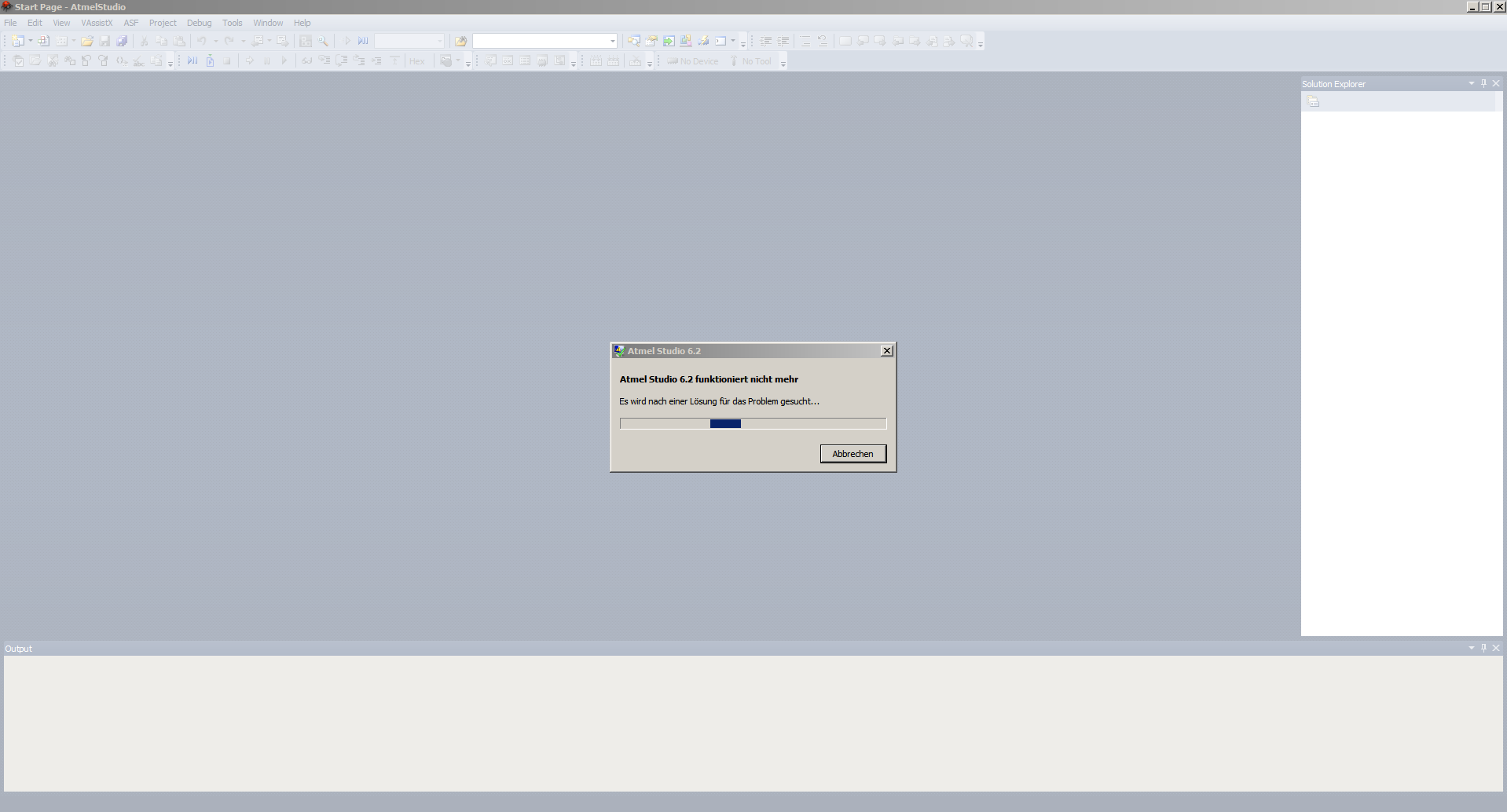This screenshot has width=1507, height=812.
Task: Expand the New Project dropdown arrow
Action: tap(31, 41)
